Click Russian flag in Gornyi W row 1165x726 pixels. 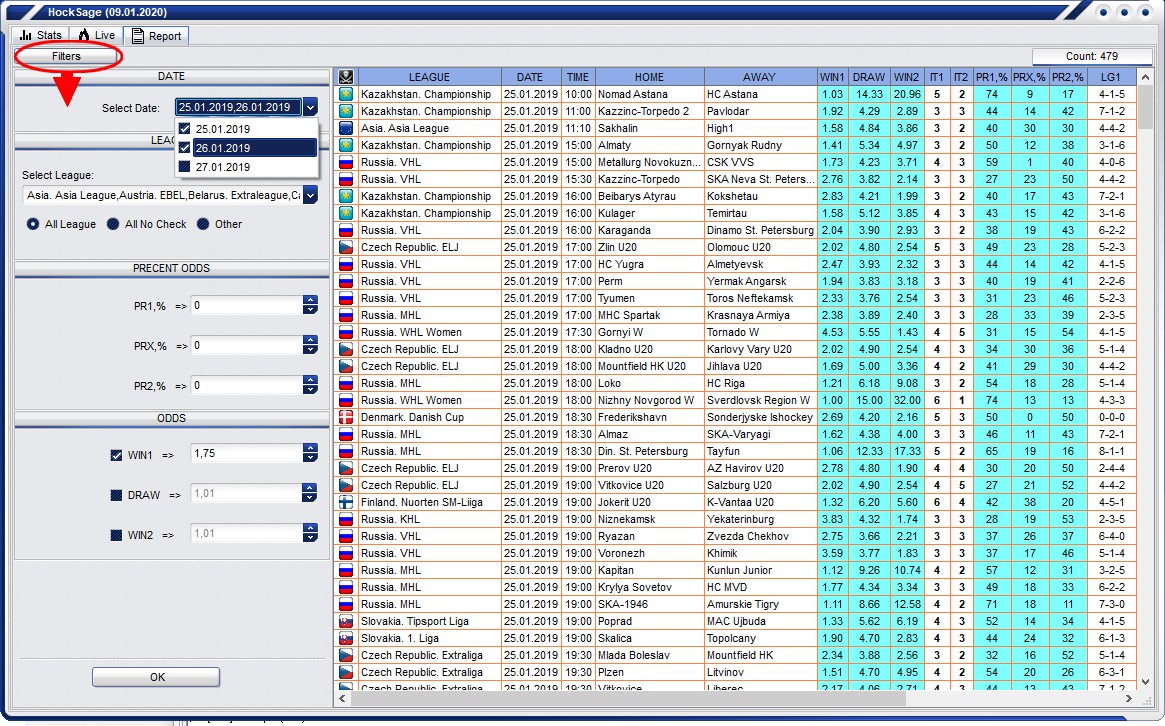[x=345, y=332]
